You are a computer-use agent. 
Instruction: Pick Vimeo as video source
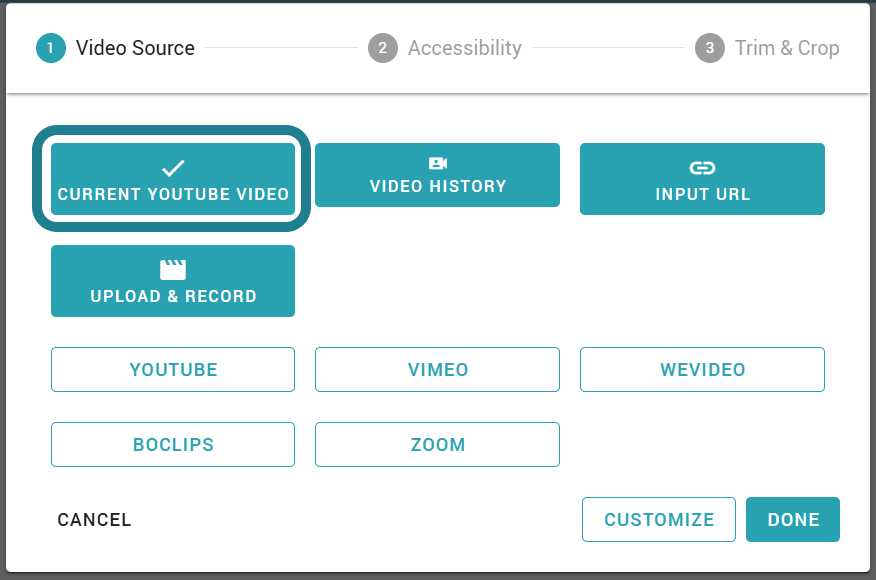(437, 369)
